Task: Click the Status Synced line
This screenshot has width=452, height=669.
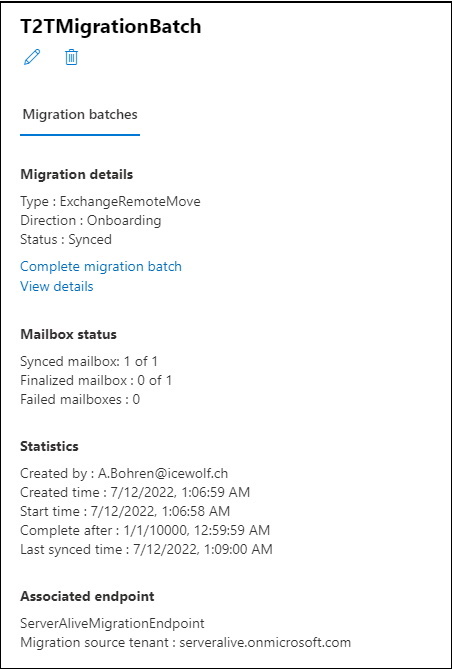Action: tap(66, 239)
